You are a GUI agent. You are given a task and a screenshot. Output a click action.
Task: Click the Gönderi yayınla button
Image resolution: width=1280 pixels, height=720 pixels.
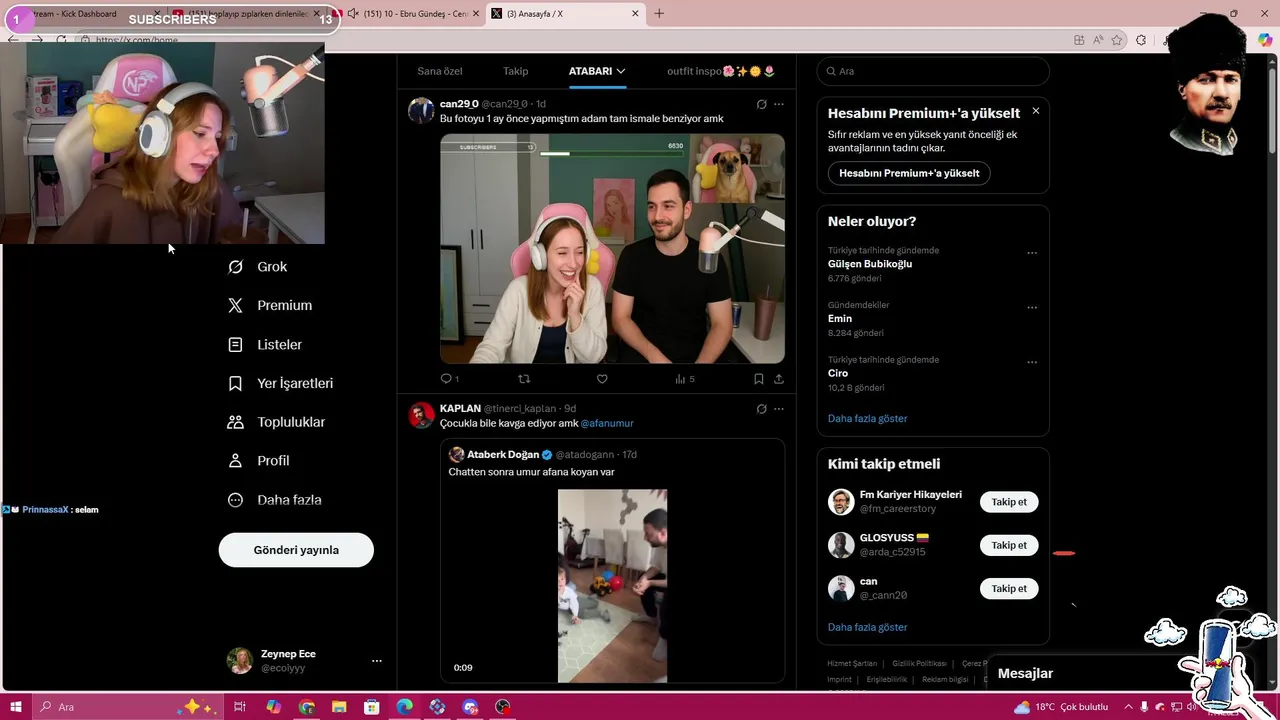coord(296,550)
